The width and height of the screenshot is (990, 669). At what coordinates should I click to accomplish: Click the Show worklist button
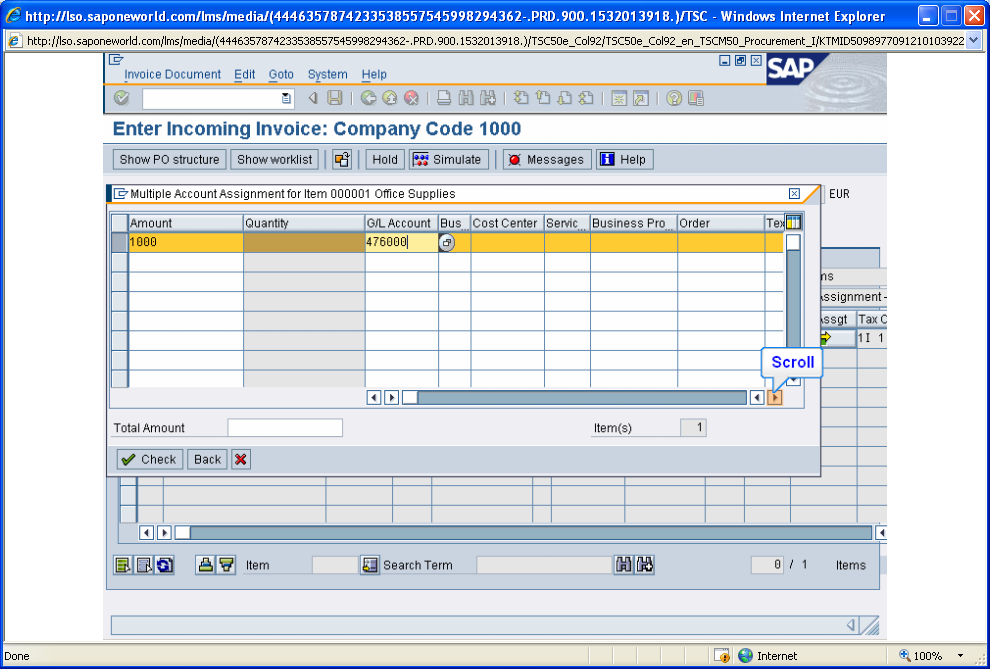click(x=275, y=160)
